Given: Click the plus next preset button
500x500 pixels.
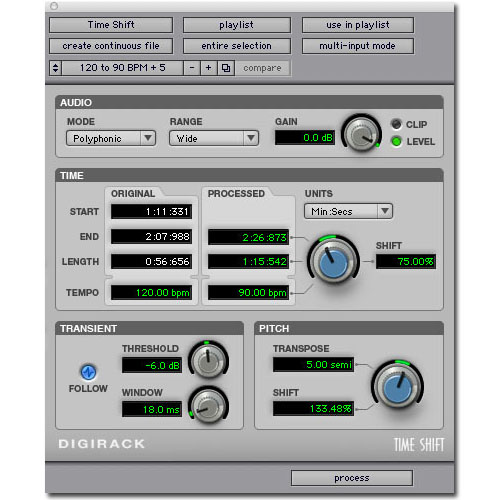Looking at the screenshot, I should (x=209, y=68).
